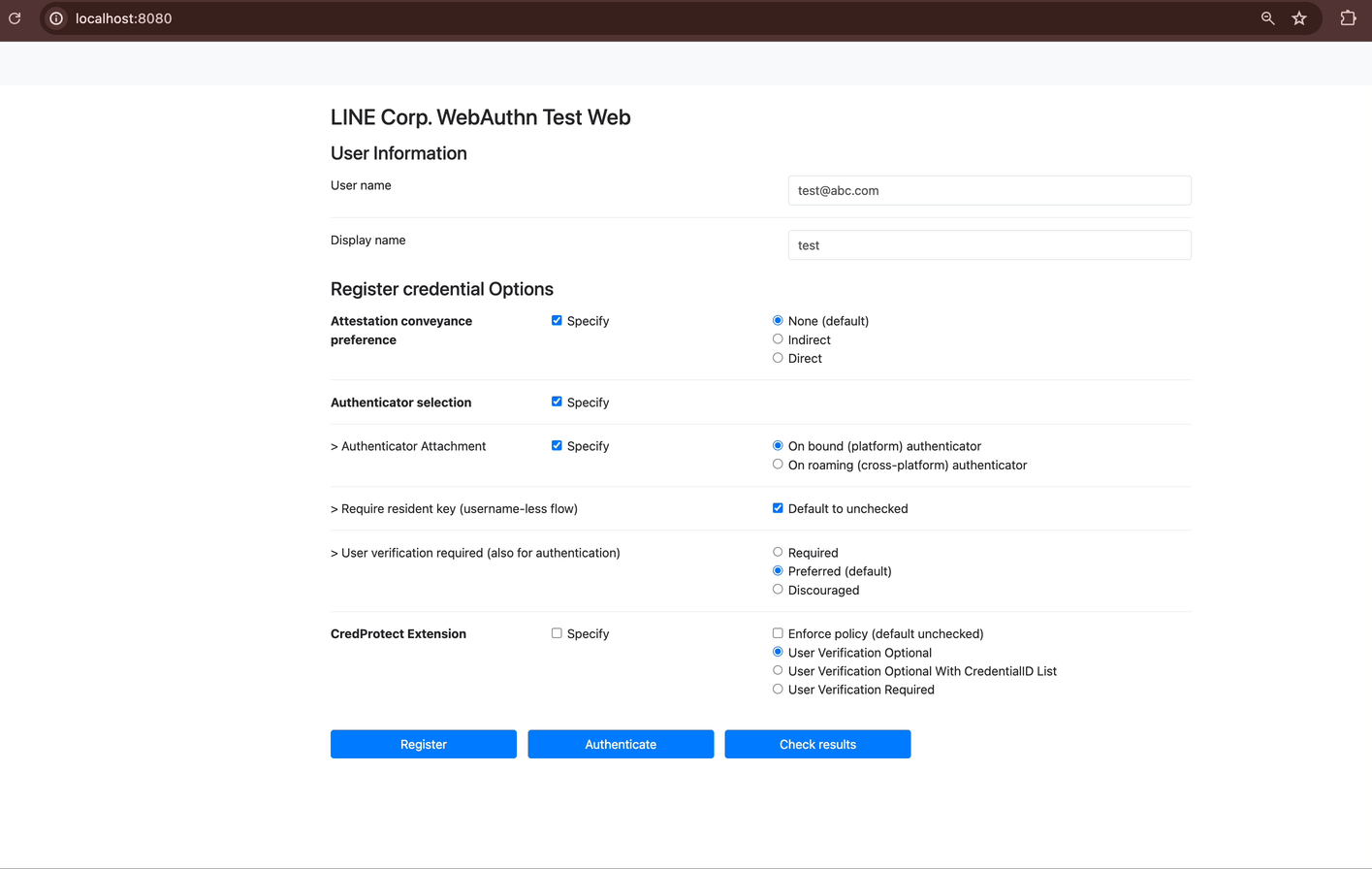
Task: Click the Check results button
Action: pyautogui.click(x=817, y=744)
